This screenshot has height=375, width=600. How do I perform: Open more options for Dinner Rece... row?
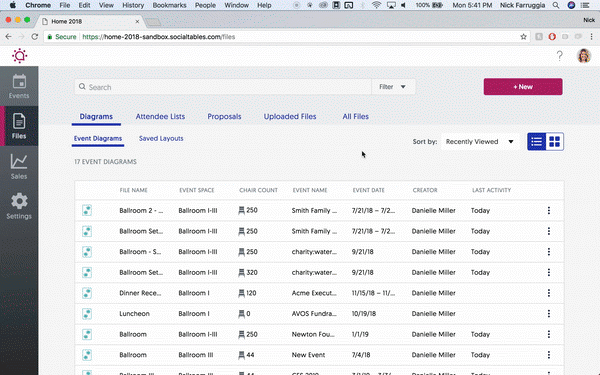pos(549,293)
